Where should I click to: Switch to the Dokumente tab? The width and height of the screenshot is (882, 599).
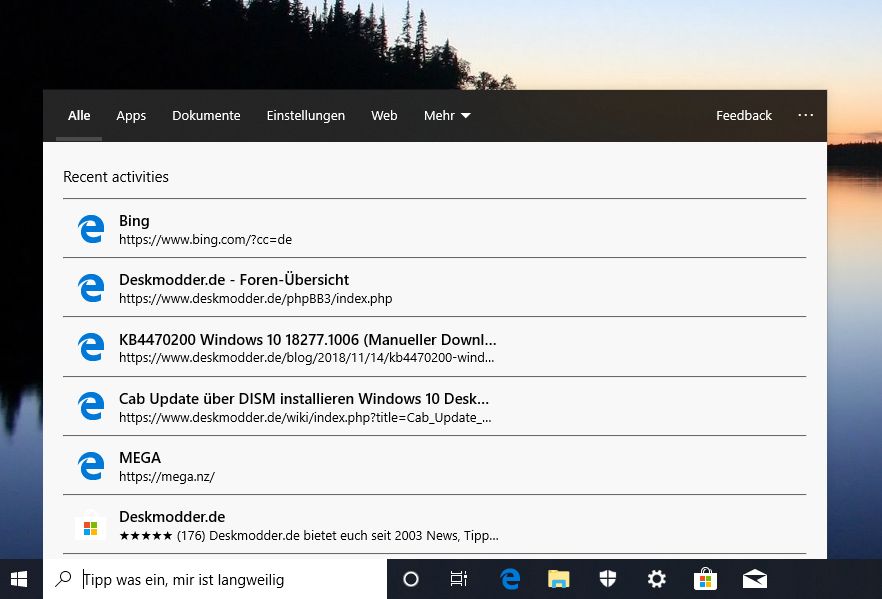[x=206, y=115]
